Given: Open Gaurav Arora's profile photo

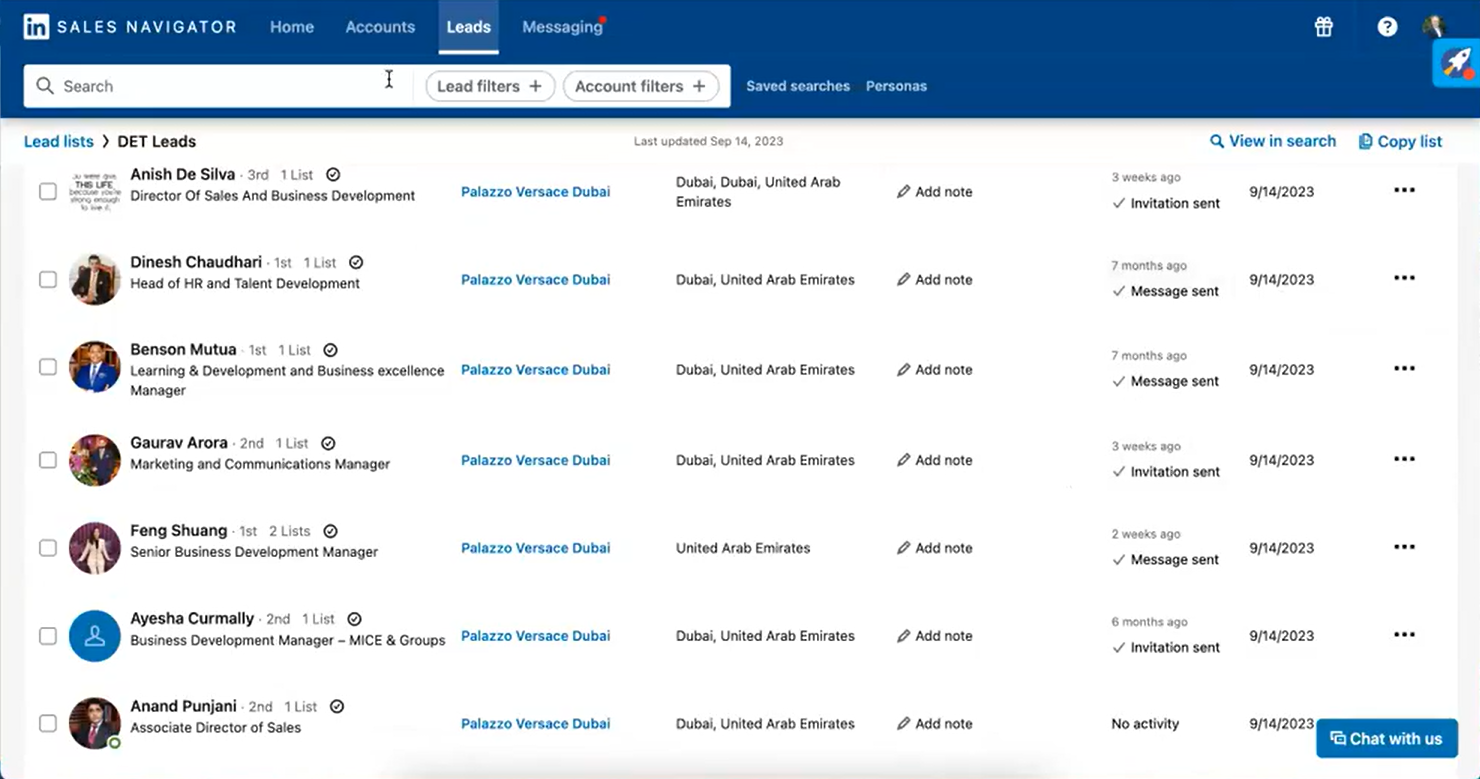Looking at the screenshot, I should (95, 460).
